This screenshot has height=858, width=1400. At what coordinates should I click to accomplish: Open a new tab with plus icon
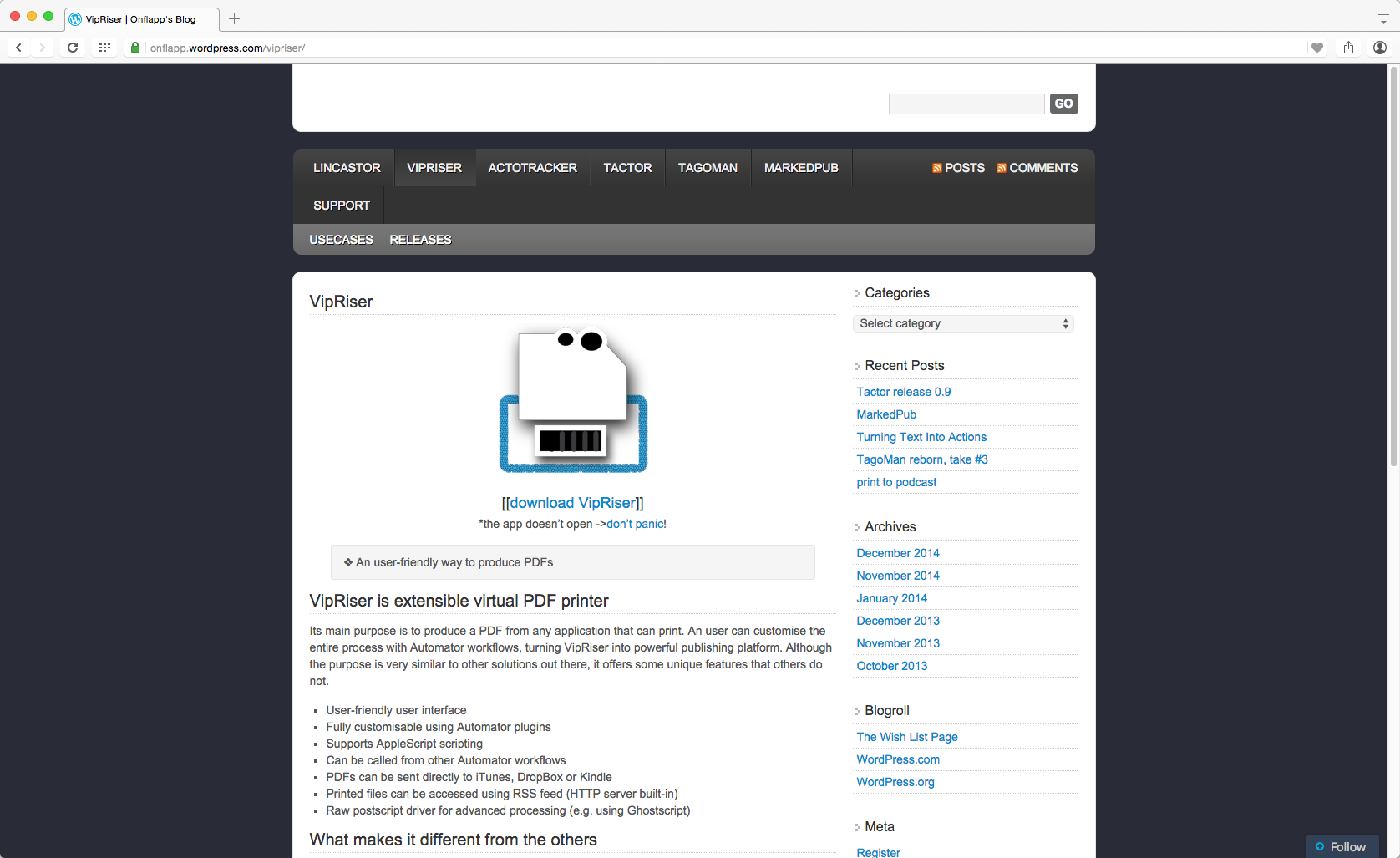coord(235,18)
